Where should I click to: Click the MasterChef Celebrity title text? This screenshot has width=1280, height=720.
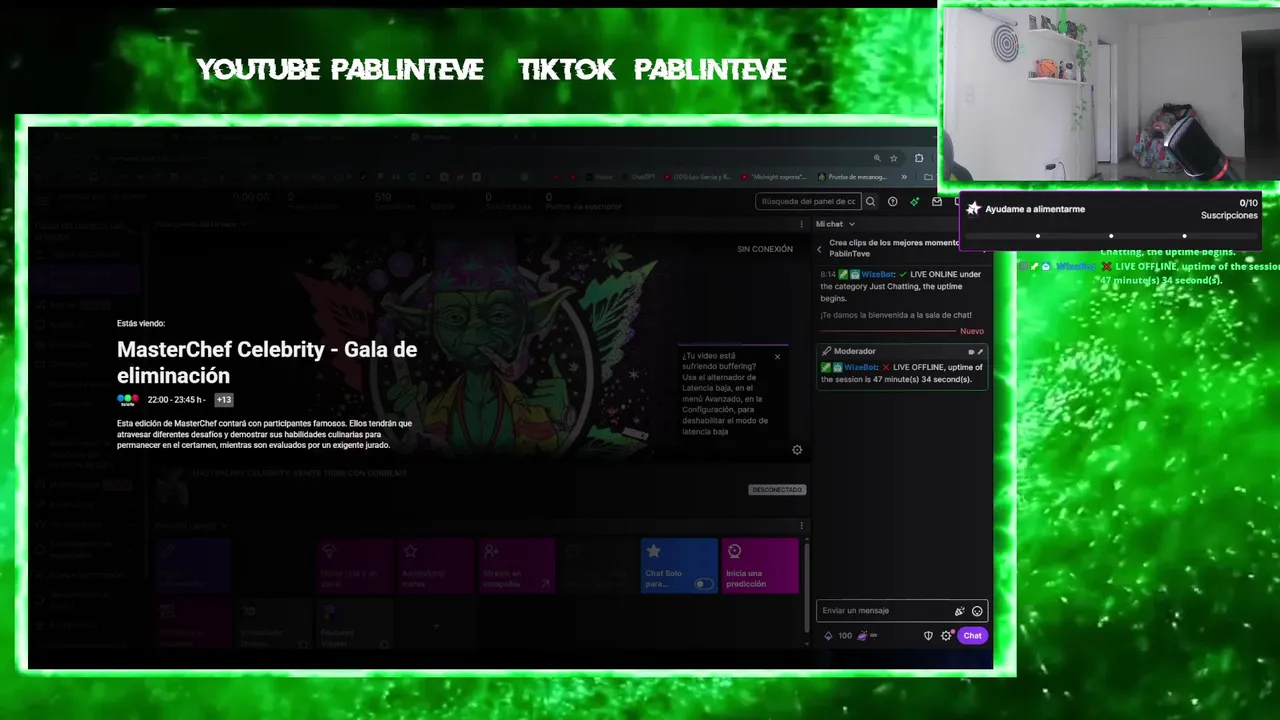point(267,362)
